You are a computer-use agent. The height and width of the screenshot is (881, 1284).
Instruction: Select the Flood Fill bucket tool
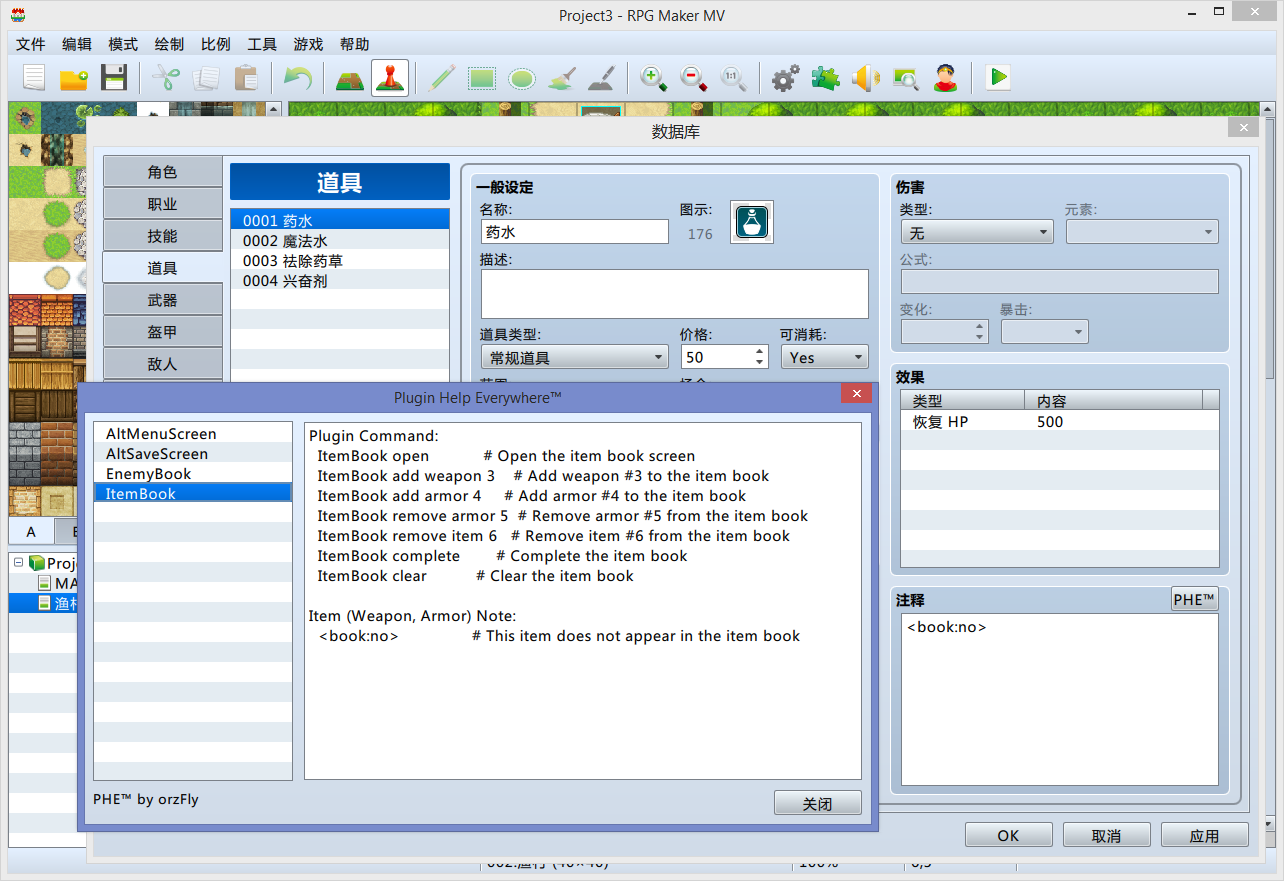click(561, 78)
